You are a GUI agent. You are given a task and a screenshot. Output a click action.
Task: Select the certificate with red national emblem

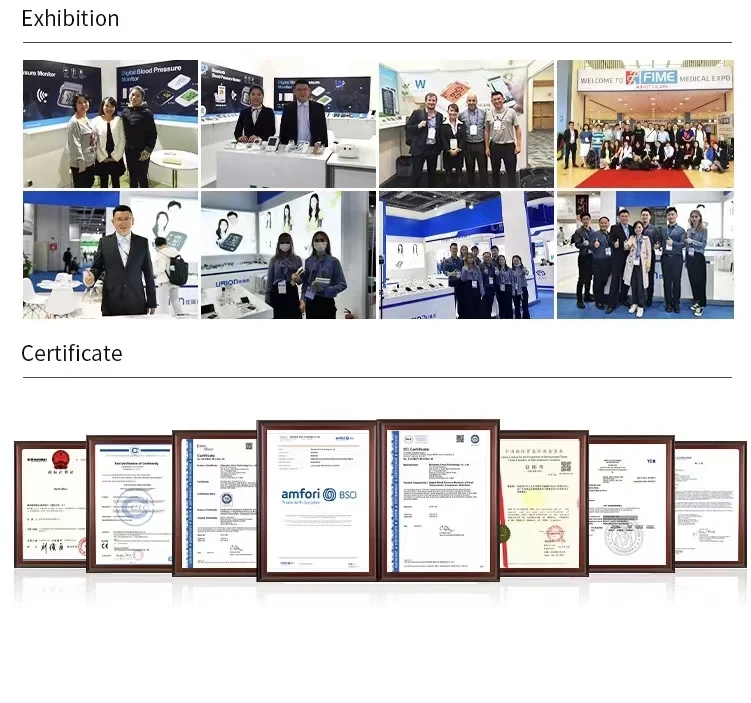(51, 504)
